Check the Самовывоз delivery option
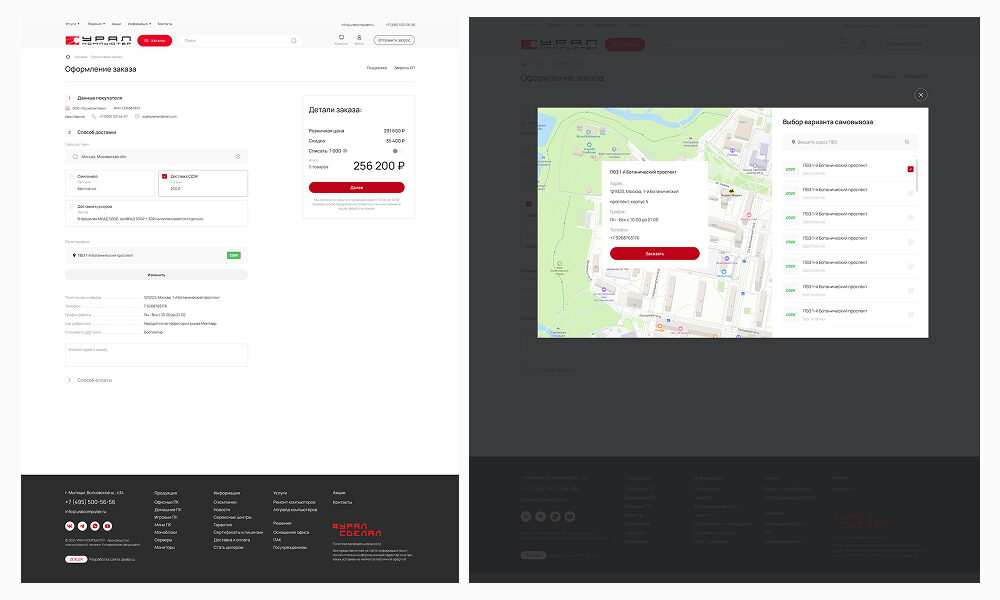The image size is (1000, 600). coord(71,176)
